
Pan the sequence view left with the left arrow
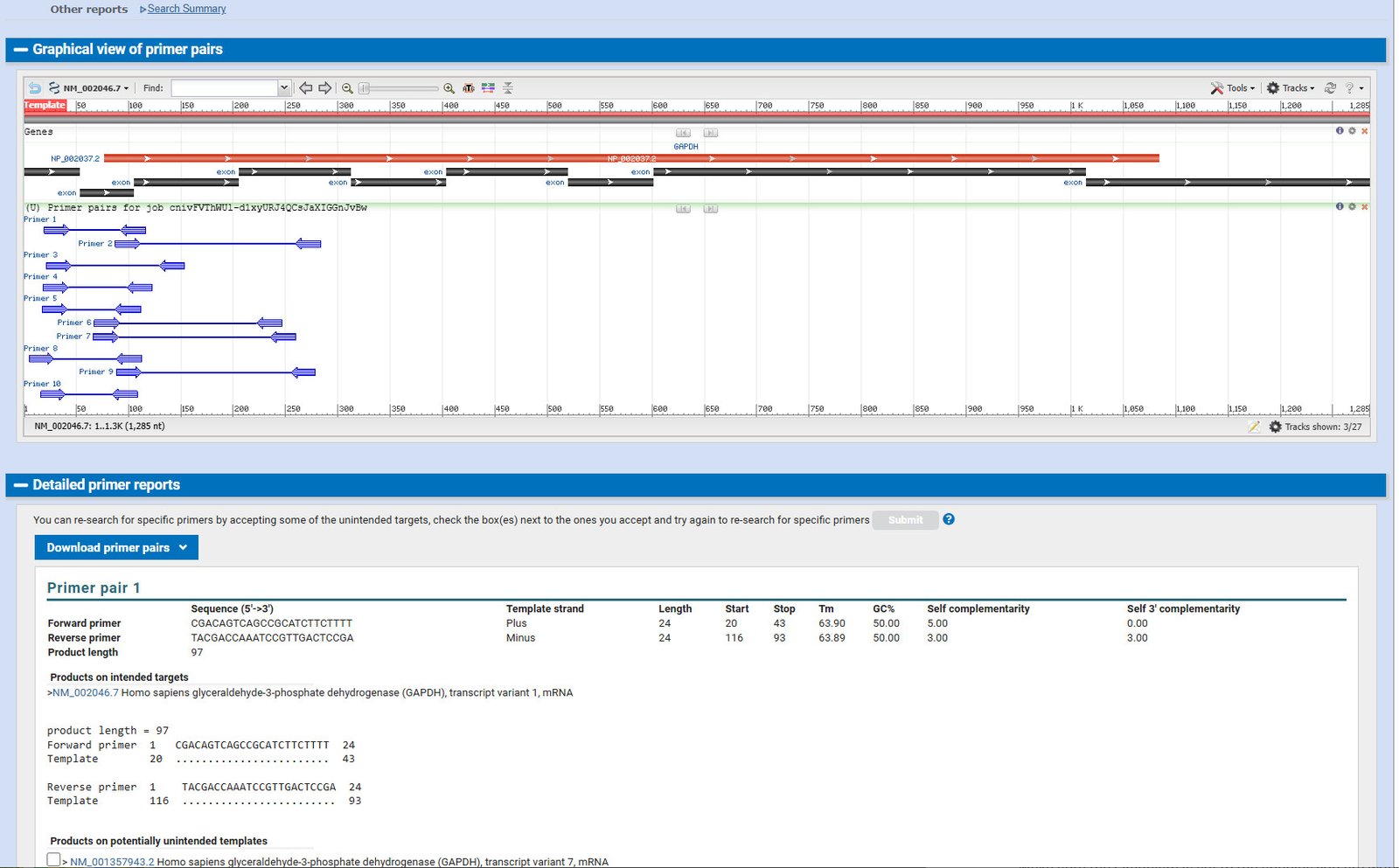point(305,88)
